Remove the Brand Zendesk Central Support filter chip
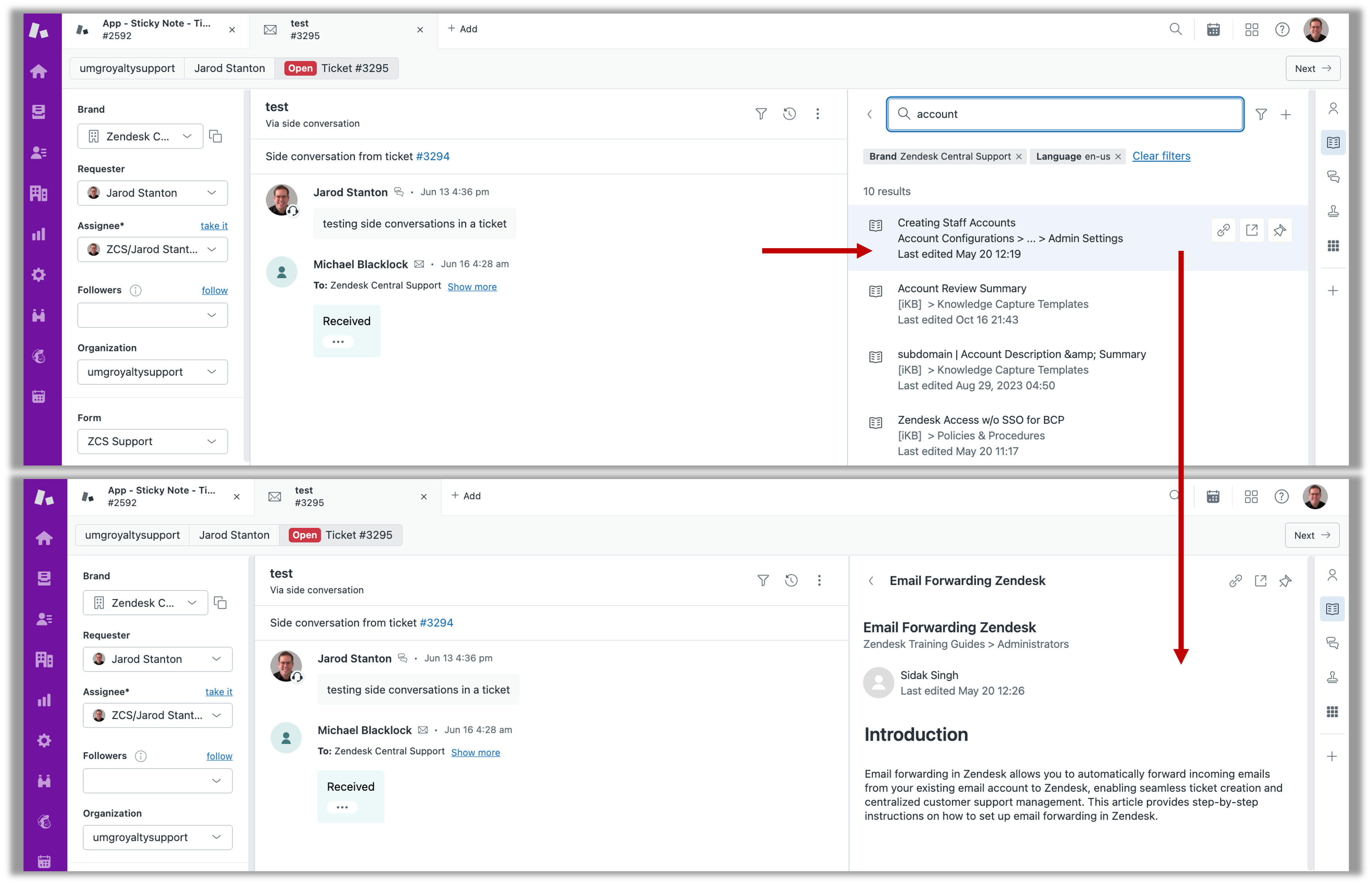The height and width of the screenshot is (884, 1372). [x=1018, y=157]
